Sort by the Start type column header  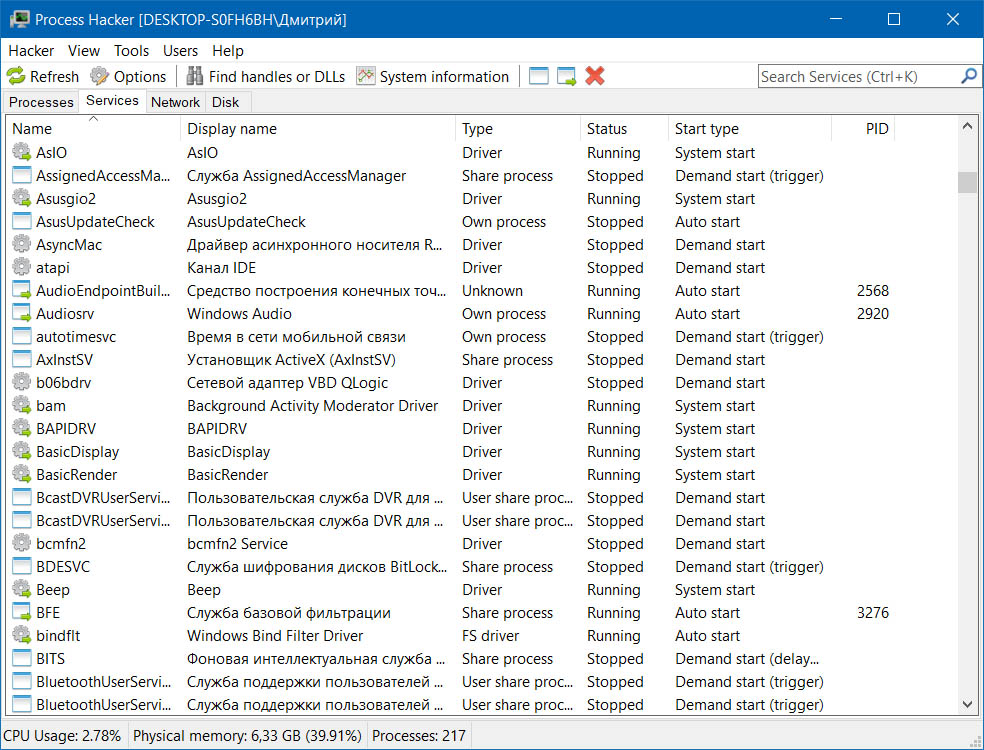pyautogui.click(x=750, y=129)
